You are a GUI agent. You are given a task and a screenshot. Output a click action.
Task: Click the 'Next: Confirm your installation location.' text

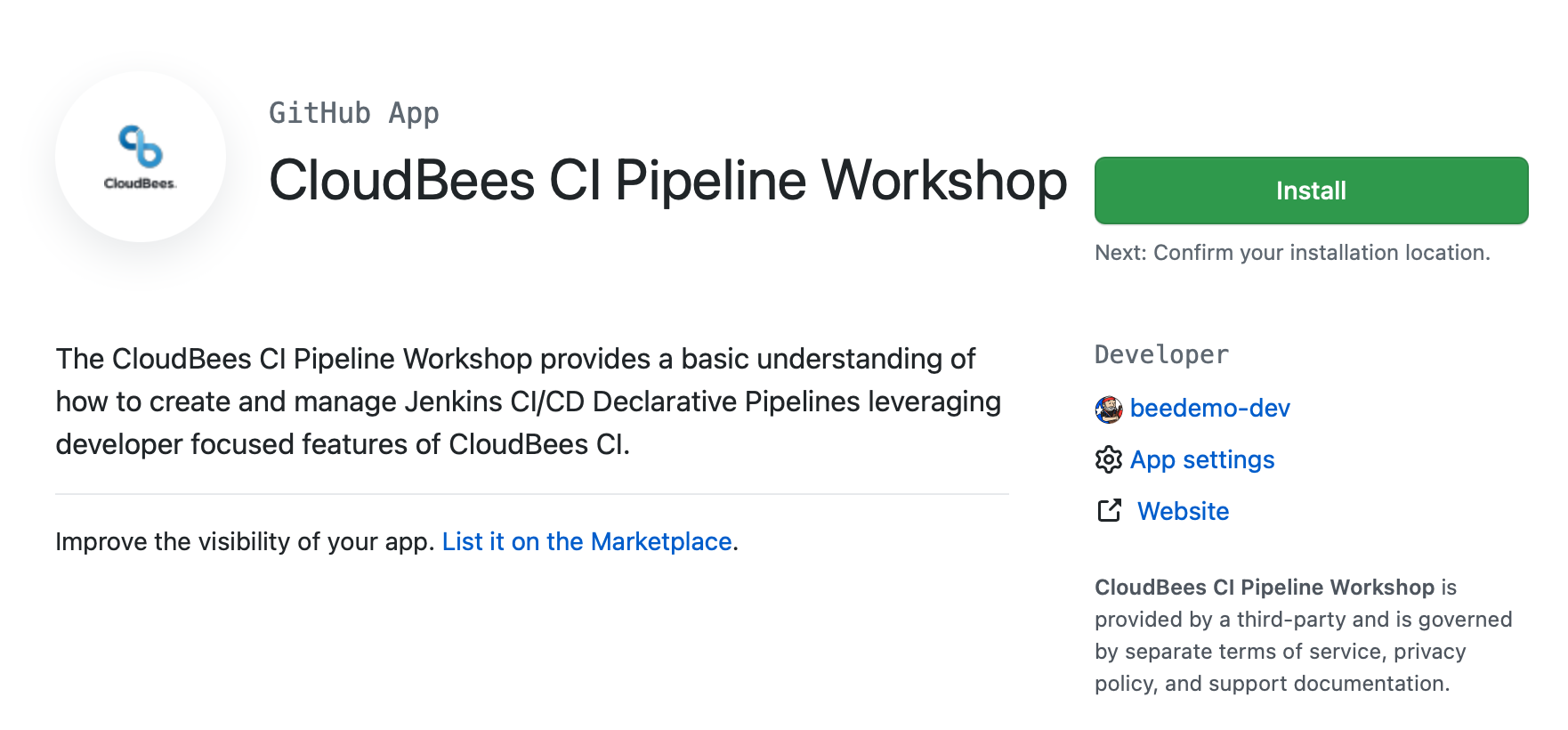(1292, 253)
